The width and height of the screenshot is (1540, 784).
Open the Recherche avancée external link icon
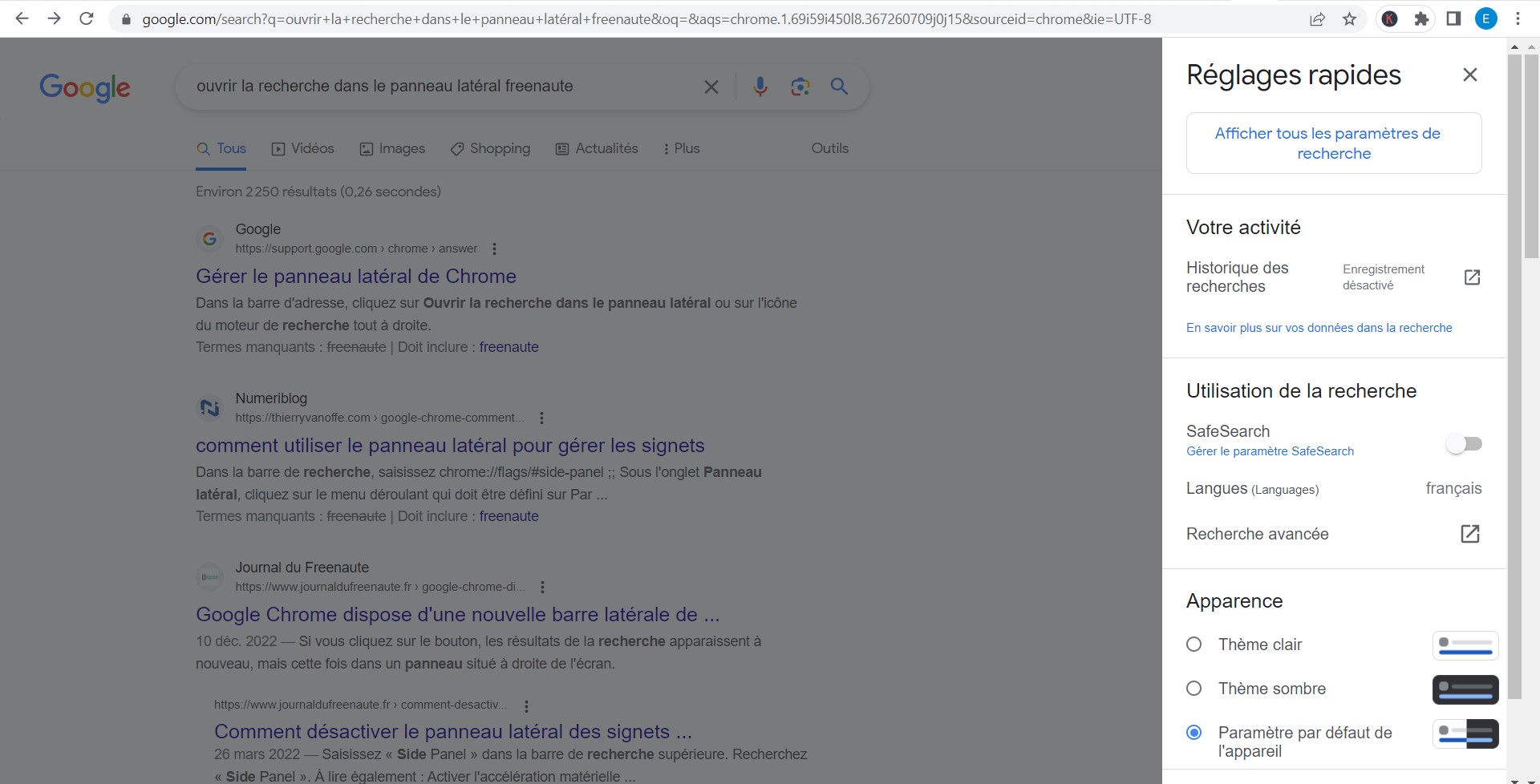[1469, 534]
